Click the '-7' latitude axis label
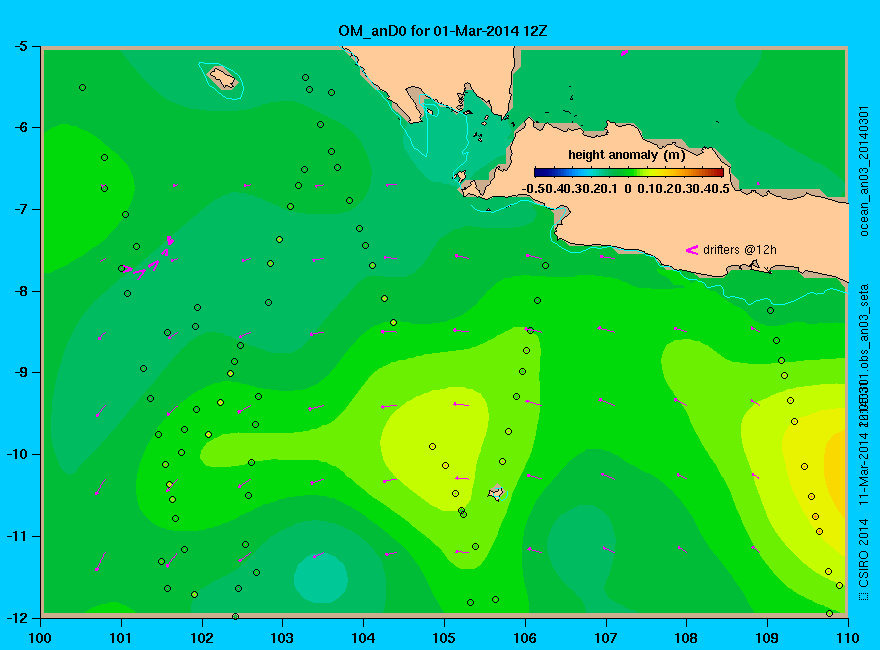The width and height of the screenshot is (880, 650). click(20, 209)
